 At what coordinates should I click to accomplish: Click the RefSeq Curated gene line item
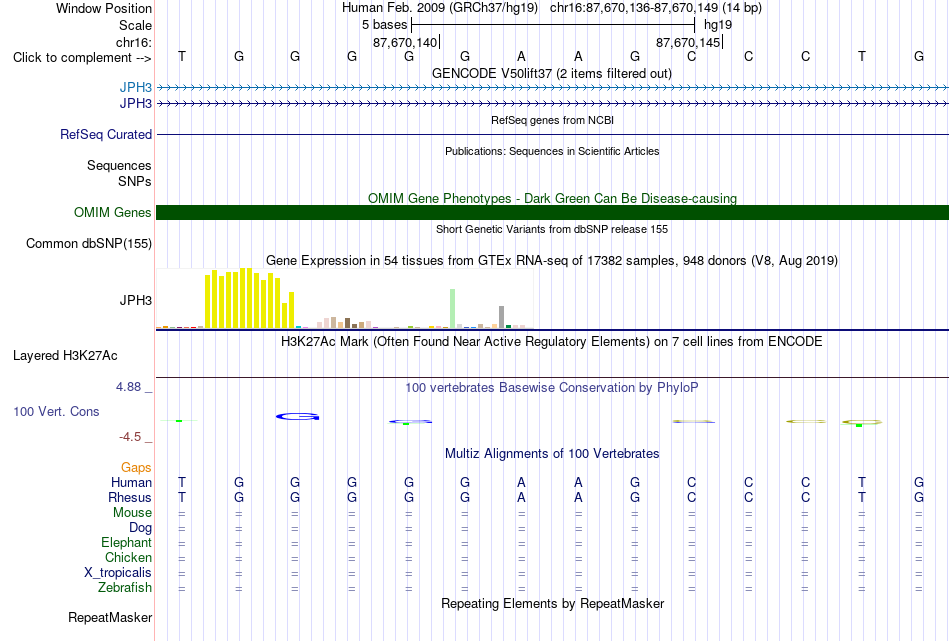click(x=552, y=135)
